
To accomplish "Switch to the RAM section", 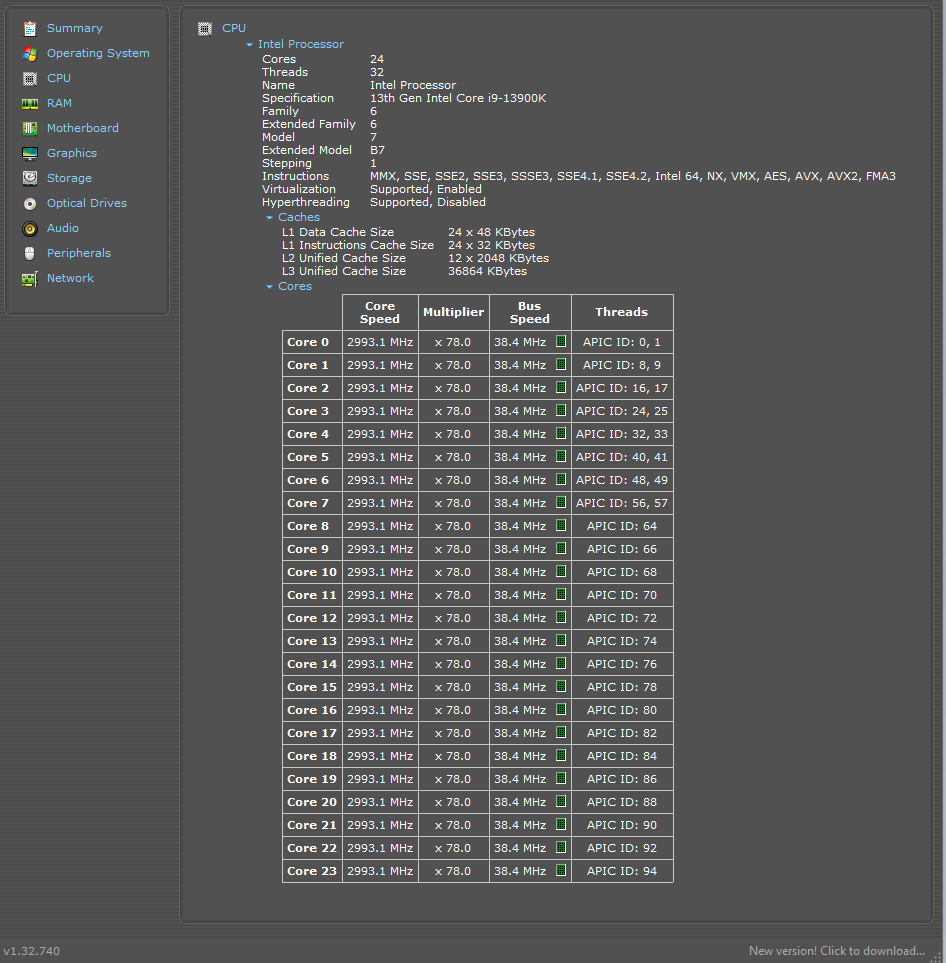I will 59,103.
